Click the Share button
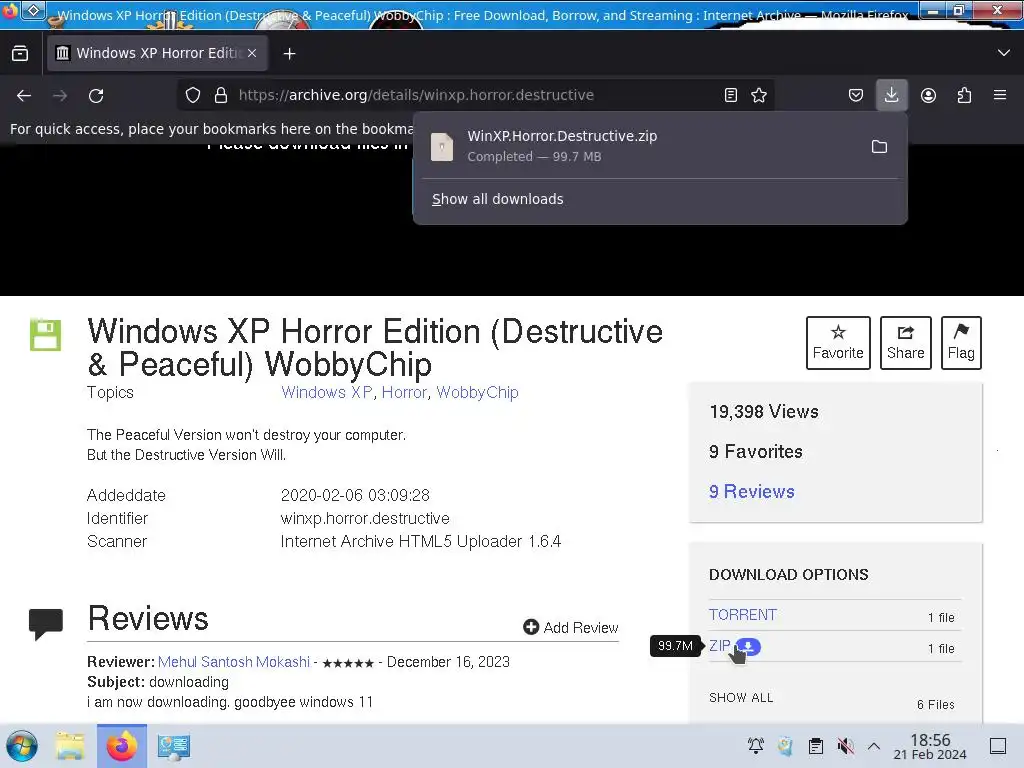1024x768 pixels. click(905, 343)
